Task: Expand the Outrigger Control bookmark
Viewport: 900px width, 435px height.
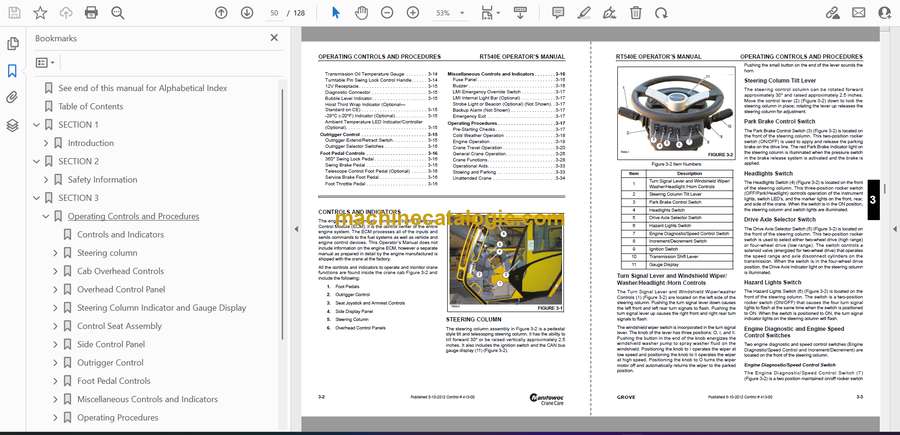Action: (55, 363)
